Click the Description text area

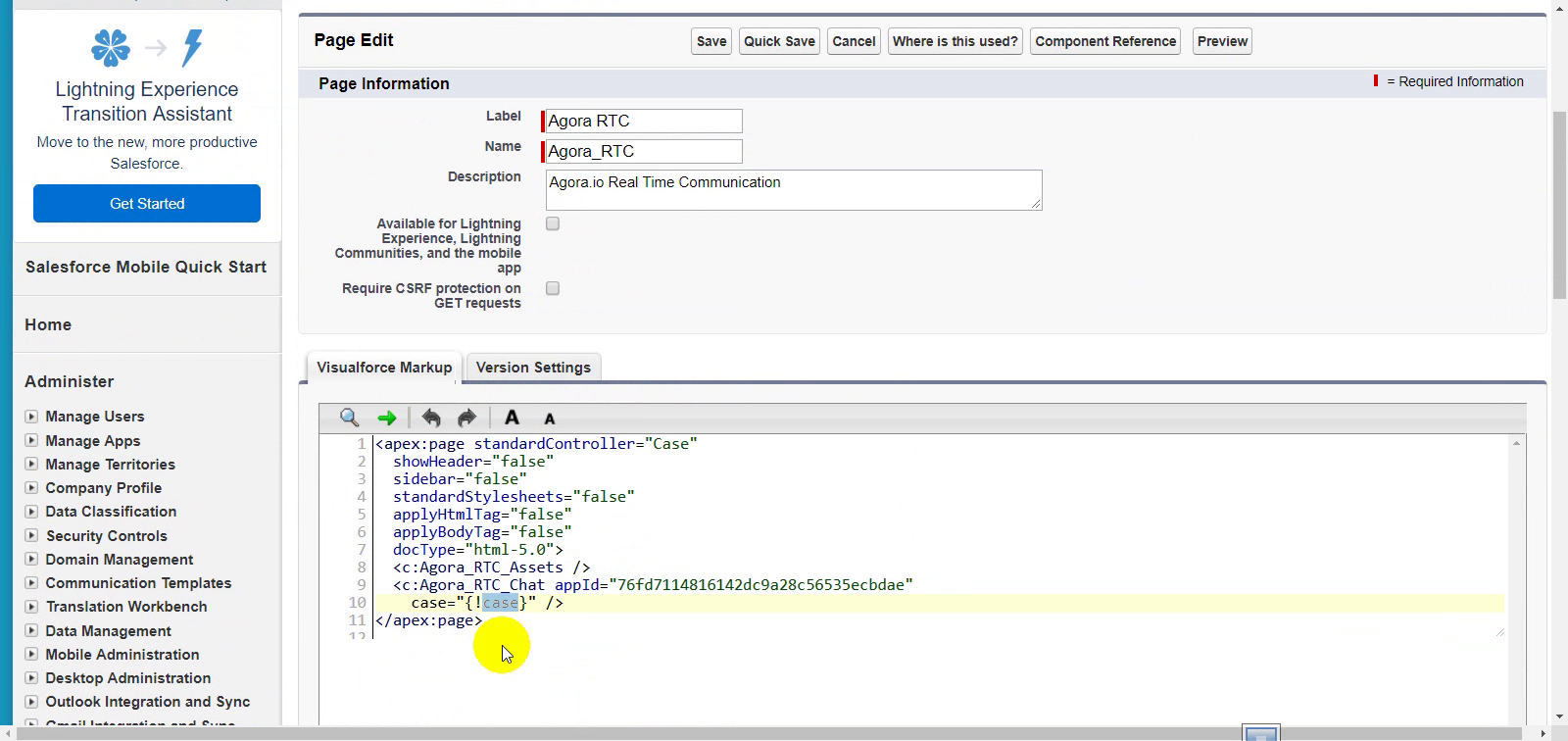[794, 190]
